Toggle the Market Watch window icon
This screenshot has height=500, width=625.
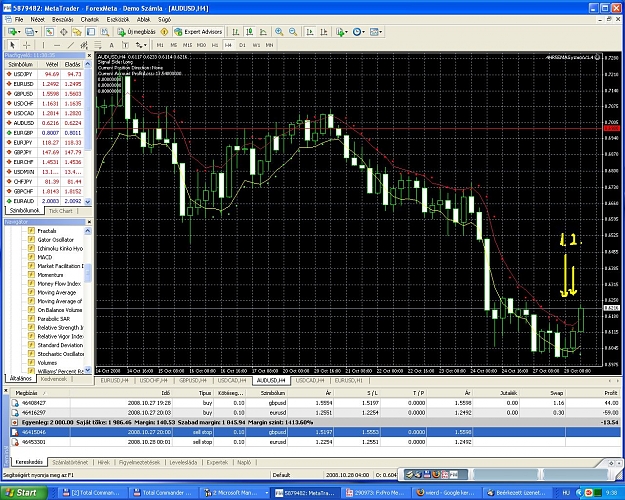point(49,32)
